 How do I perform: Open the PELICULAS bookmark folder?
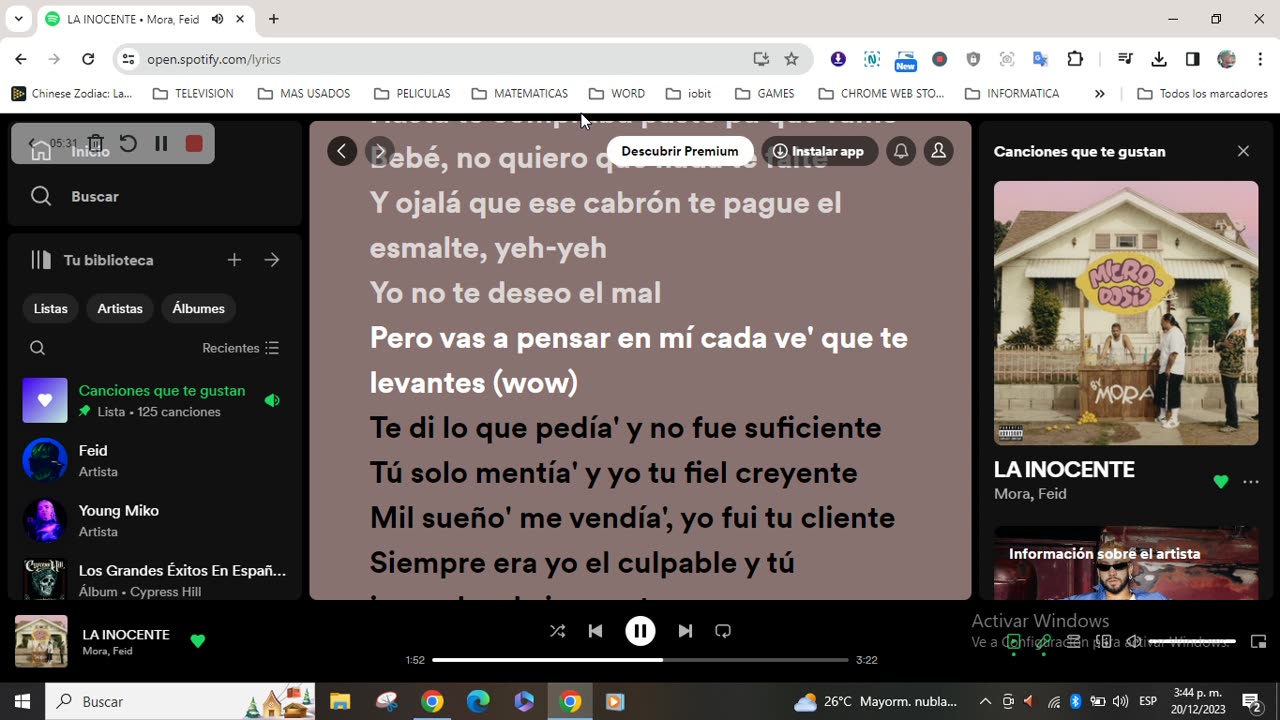pyautogui.click(x=412, y=93)
